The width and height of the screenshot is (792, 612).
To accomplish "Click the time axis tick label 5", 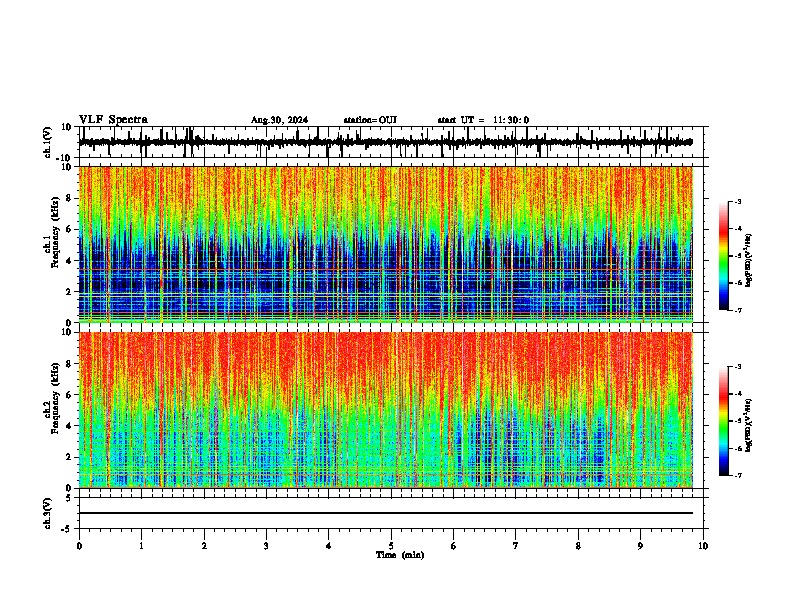I will click(x=391, y=546).
